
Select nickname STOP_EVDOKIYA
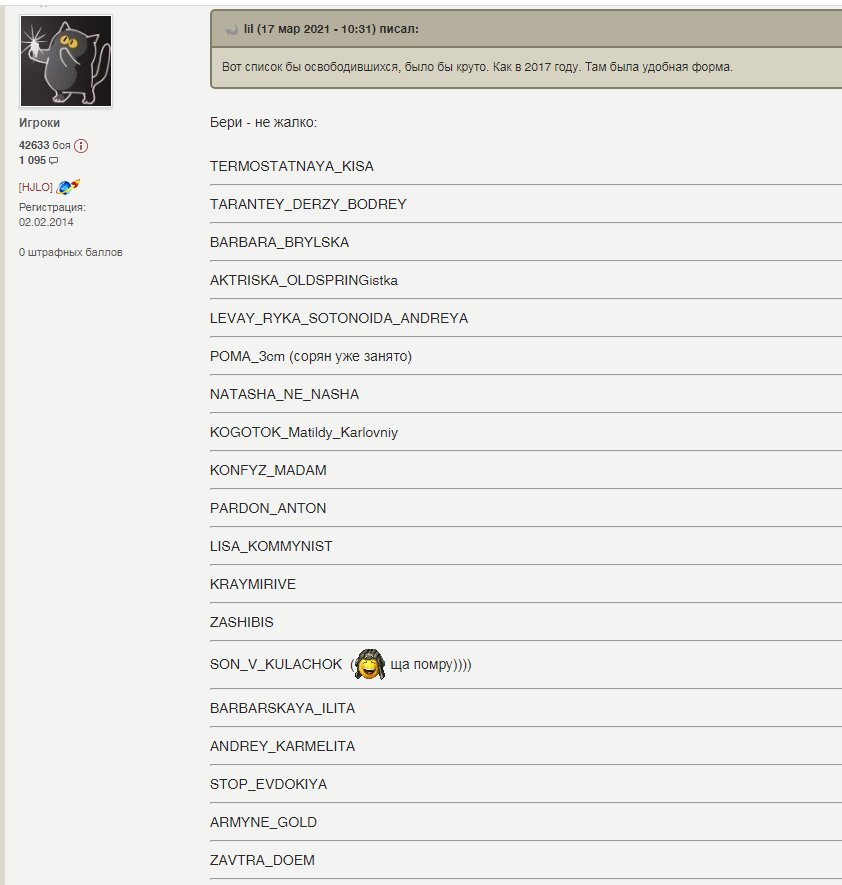point(269,785)
